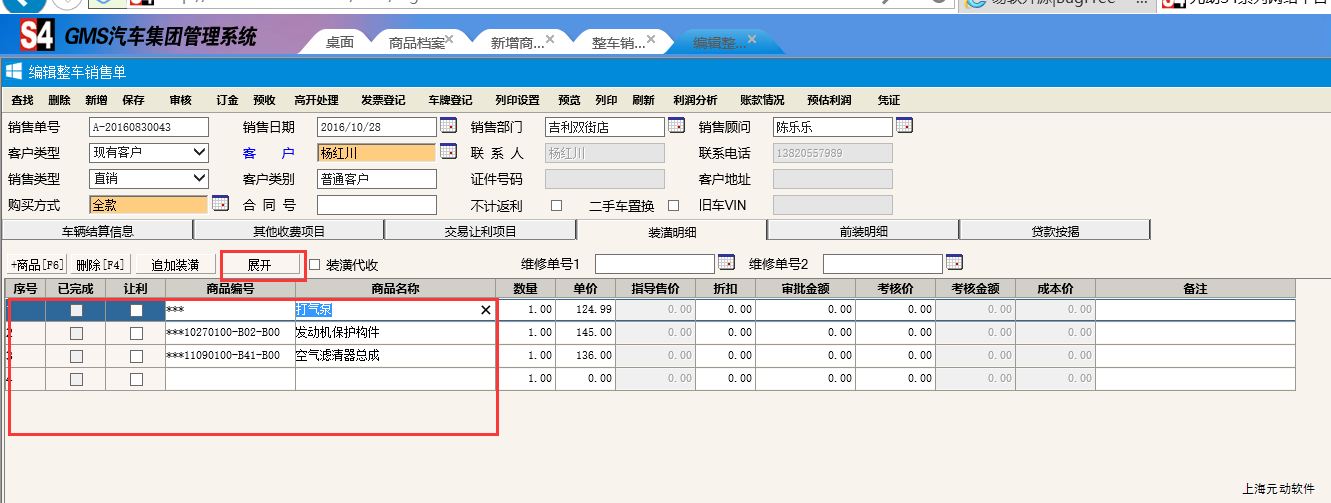Check the 不计返利 checkbox
Image resolution: width=1331 pixels, height=503 pixels.
click(x=557, y=205)
